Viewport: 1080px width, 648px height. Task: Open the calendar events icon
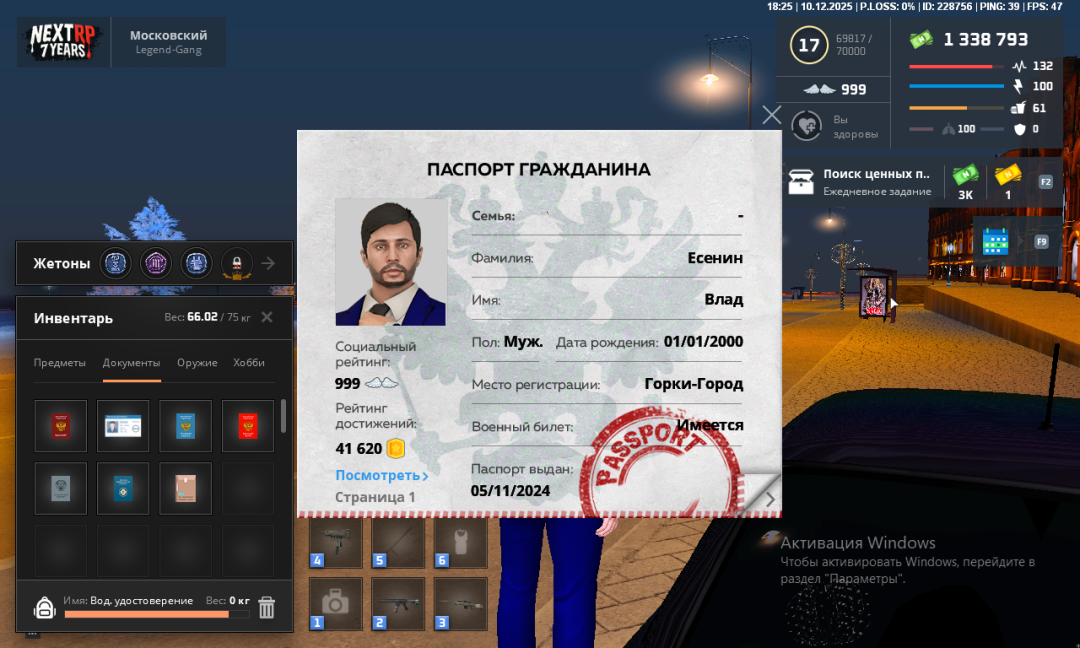(x=995, y=241)
